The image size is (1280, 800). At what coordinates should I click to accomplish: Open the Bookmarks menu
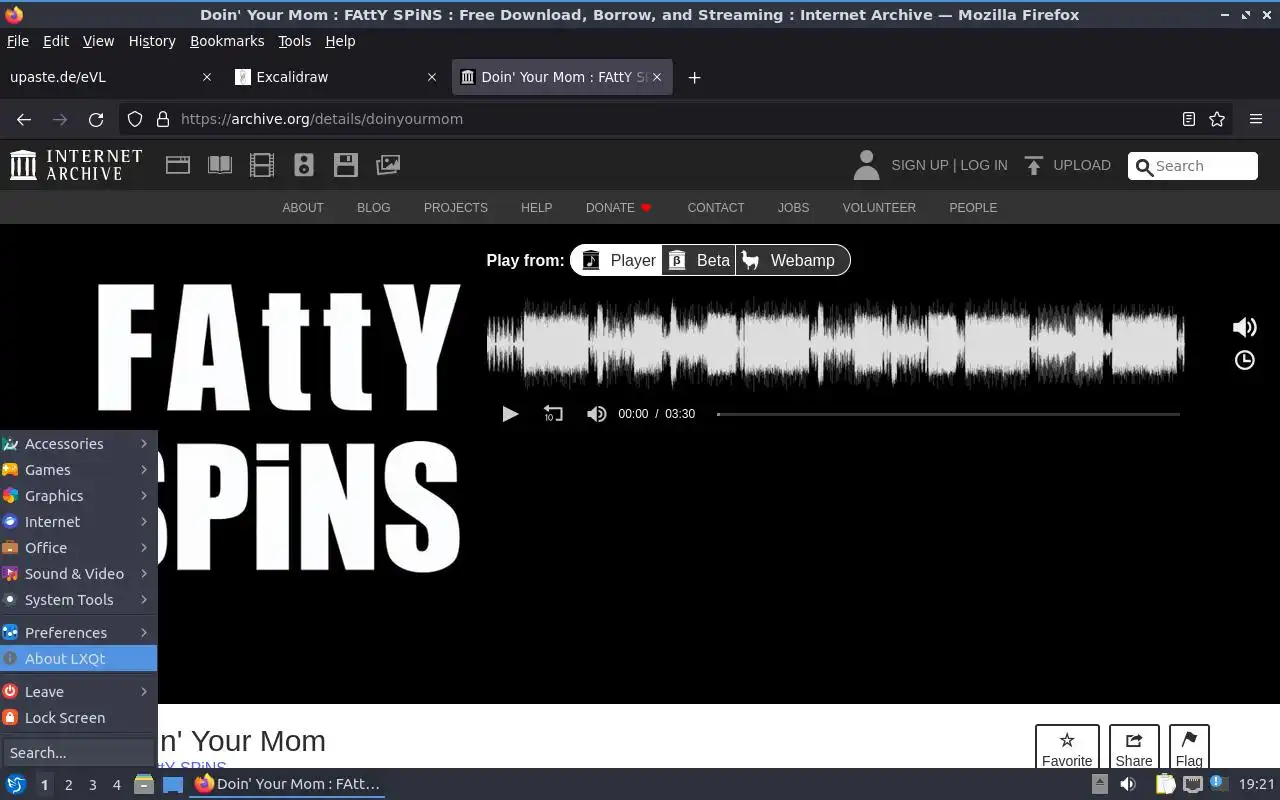[x=227, y=41]
